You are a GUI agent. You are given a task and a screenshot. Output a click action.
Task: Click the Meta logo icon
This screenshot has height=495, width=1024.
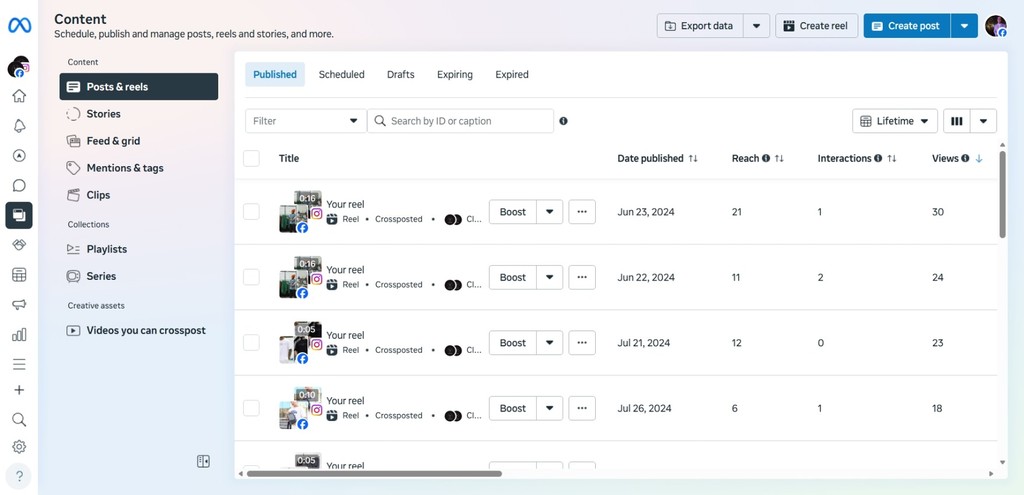[19, 25]
